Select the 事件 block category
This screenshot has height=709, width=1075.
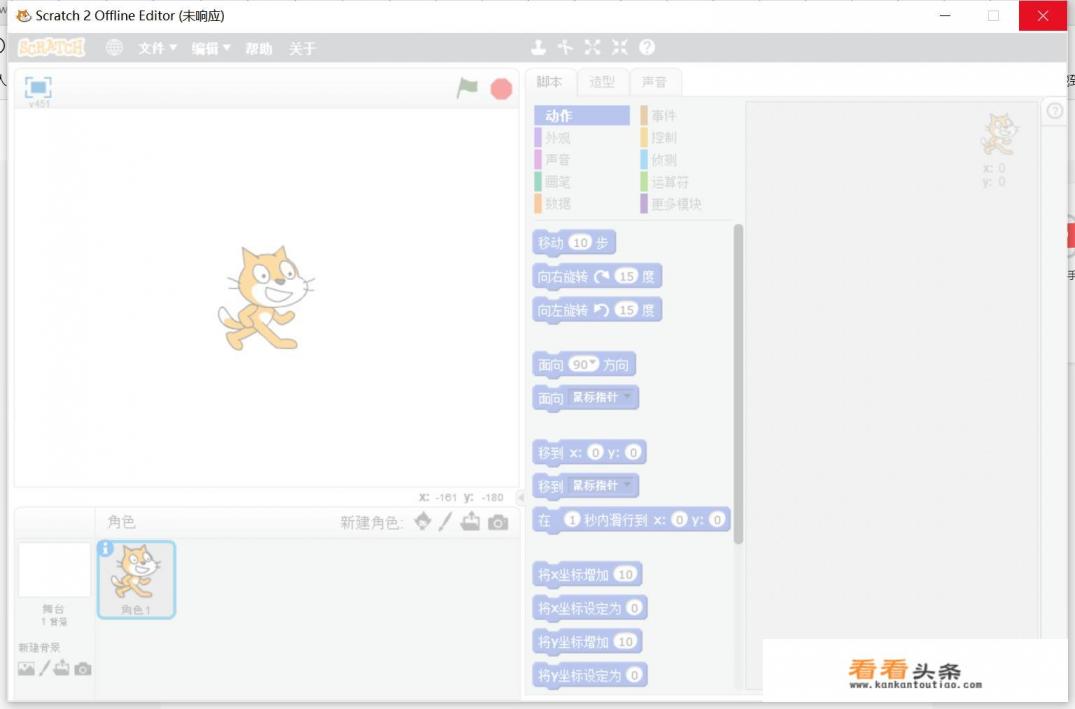click(x=665, y=115)
